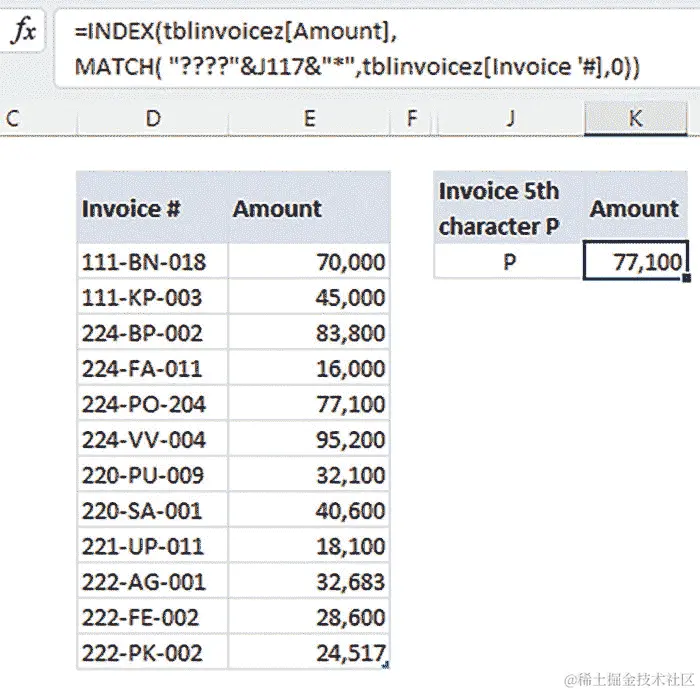
Task: Click amount cell 45,000
Action: tap(309, 297)
